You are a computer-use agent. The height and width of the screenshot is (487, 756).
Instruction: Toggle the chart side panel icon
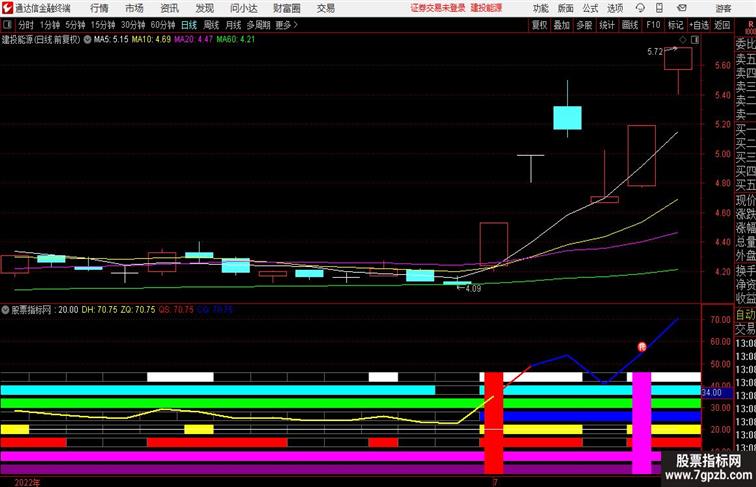tap(695, 40)
